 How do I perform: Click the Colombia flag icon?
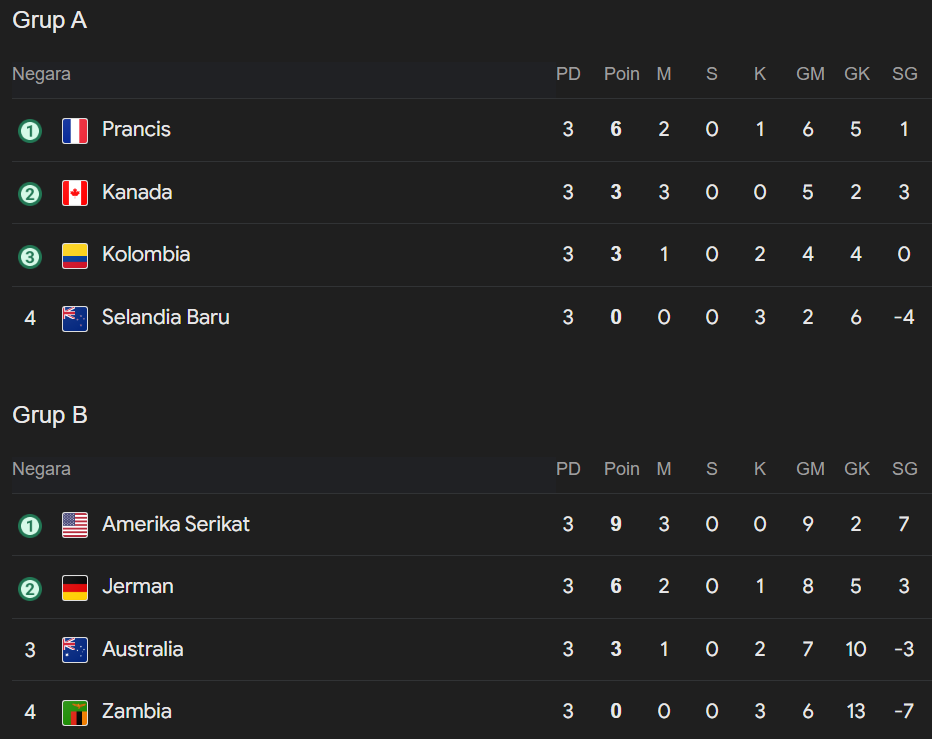point(75,255)
